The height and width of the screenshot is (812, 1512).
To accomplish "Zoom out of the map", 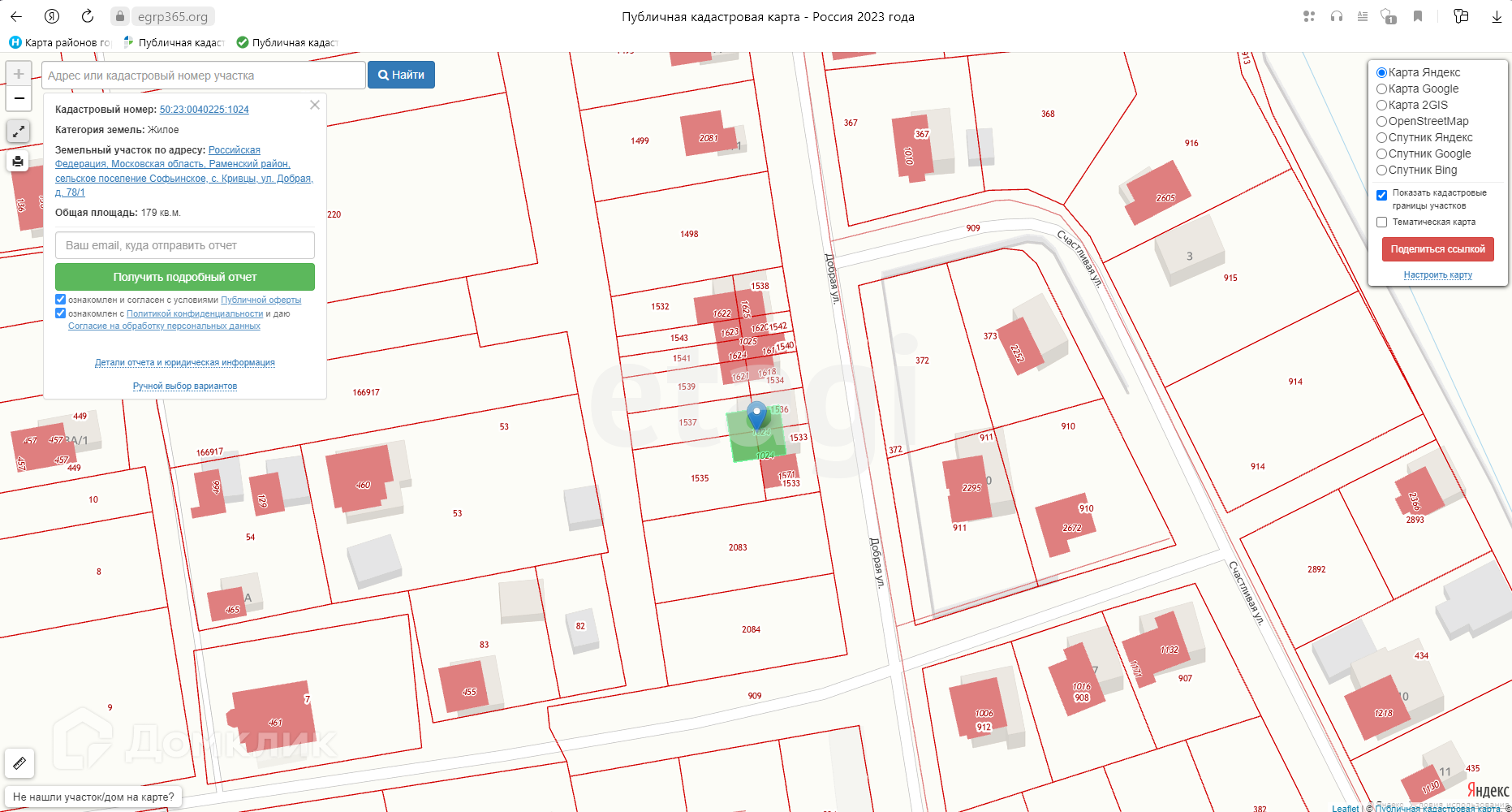I will (x=19, y=98).
